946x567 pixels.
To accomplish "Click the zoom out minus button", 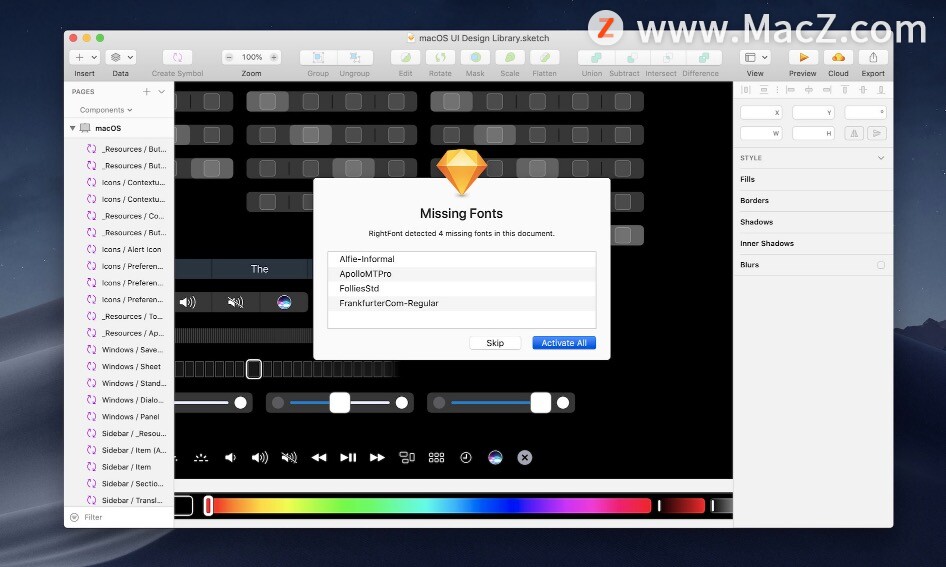I will pos(229,57).
